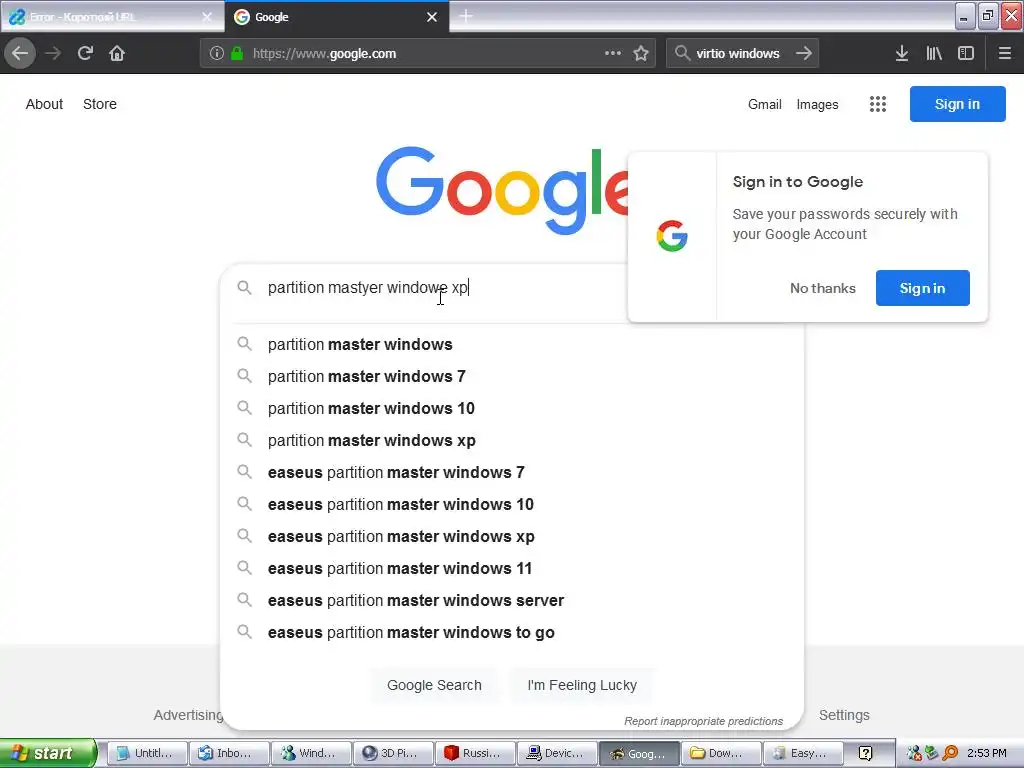Switch to Untitl... taskbar window
This screenshot has width=1024, height=768.
point(147,753)
